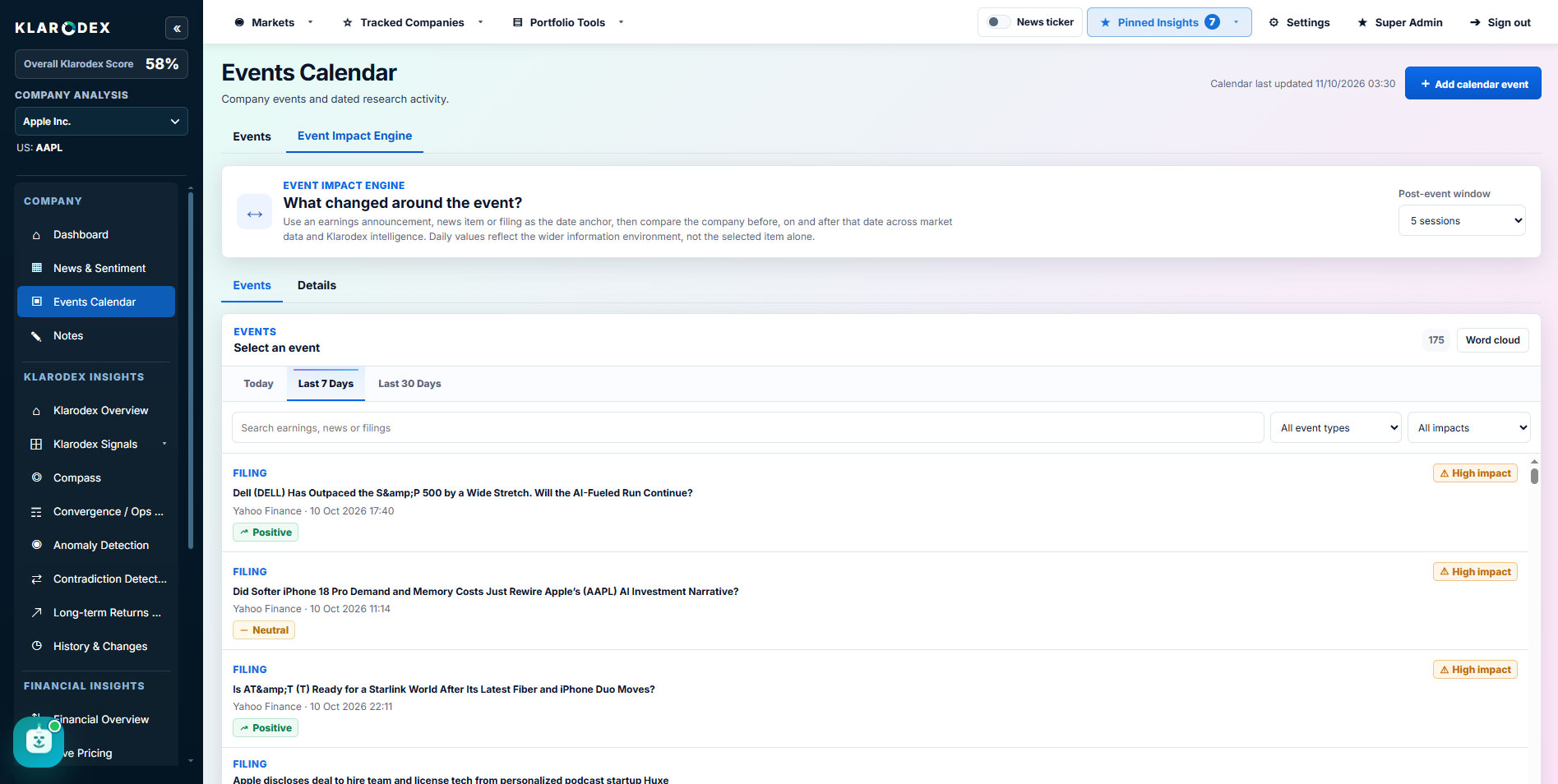
Task: Collapse the sidebar with the double-chevron icon
Action: point(177,28)
